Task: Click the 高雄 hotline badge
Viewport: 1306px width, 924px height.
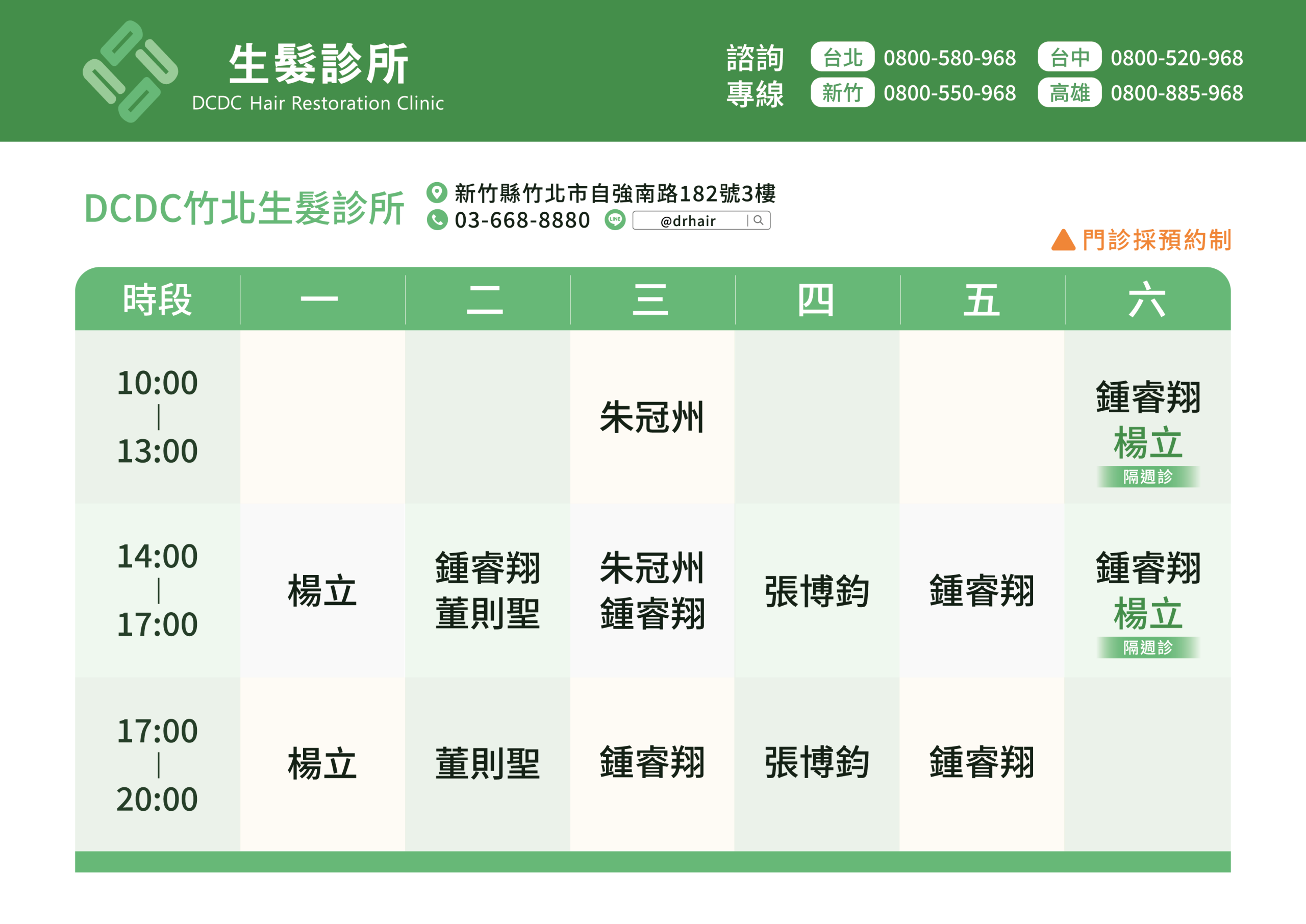Action: 1069,93
